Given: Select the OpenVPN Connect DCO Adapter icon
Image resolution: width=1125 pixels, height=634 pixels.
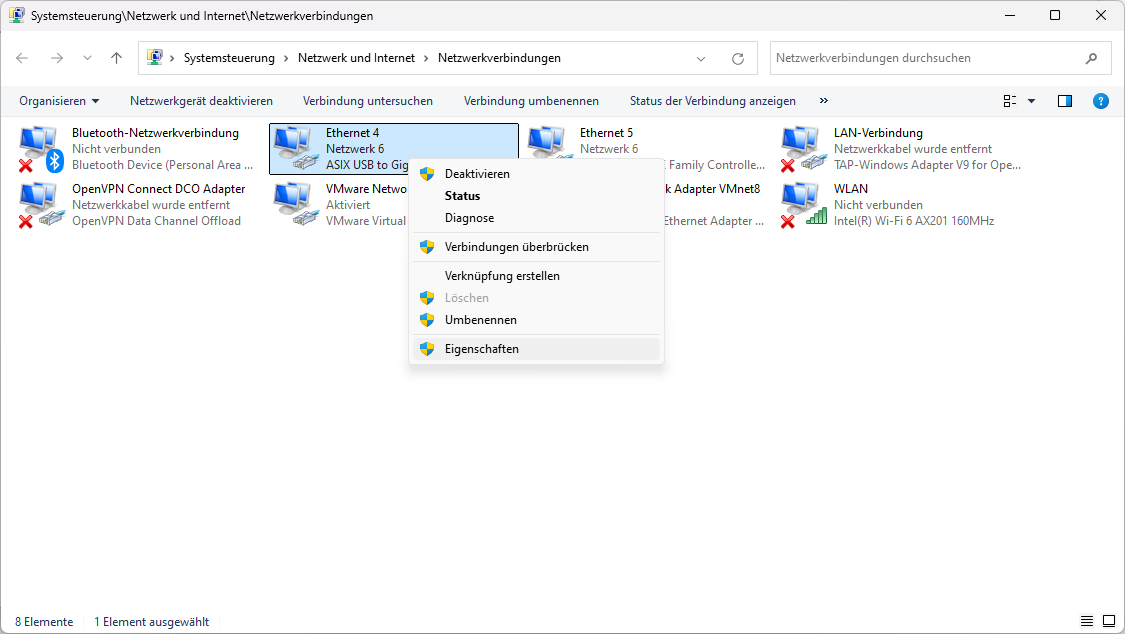Looking at the screenshot, I should click(40, 204).
